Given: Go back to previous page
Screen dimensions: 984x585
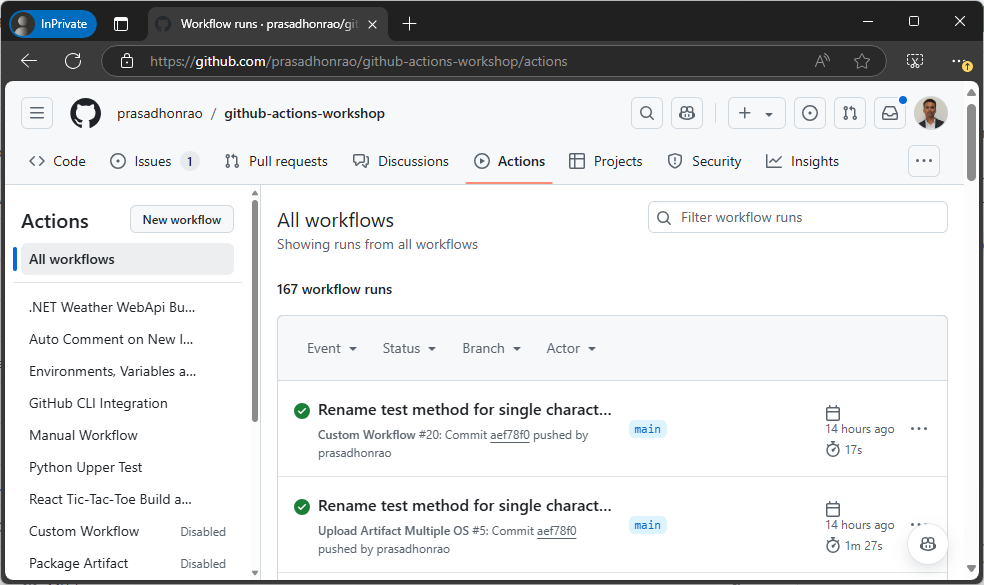Looking at the screenshot, I should tap(29, 61).
